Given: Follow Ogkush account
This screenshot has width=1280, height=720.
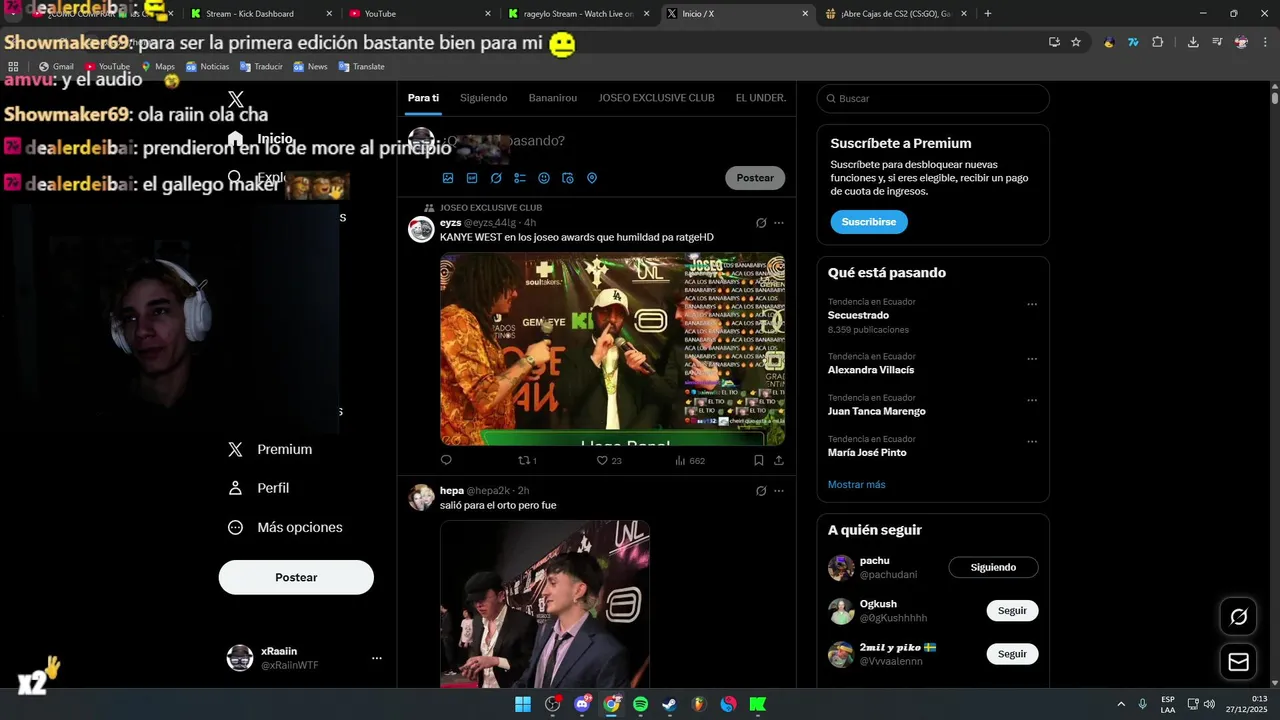Looking at the screenshot, I should [x=1012, y=610].
